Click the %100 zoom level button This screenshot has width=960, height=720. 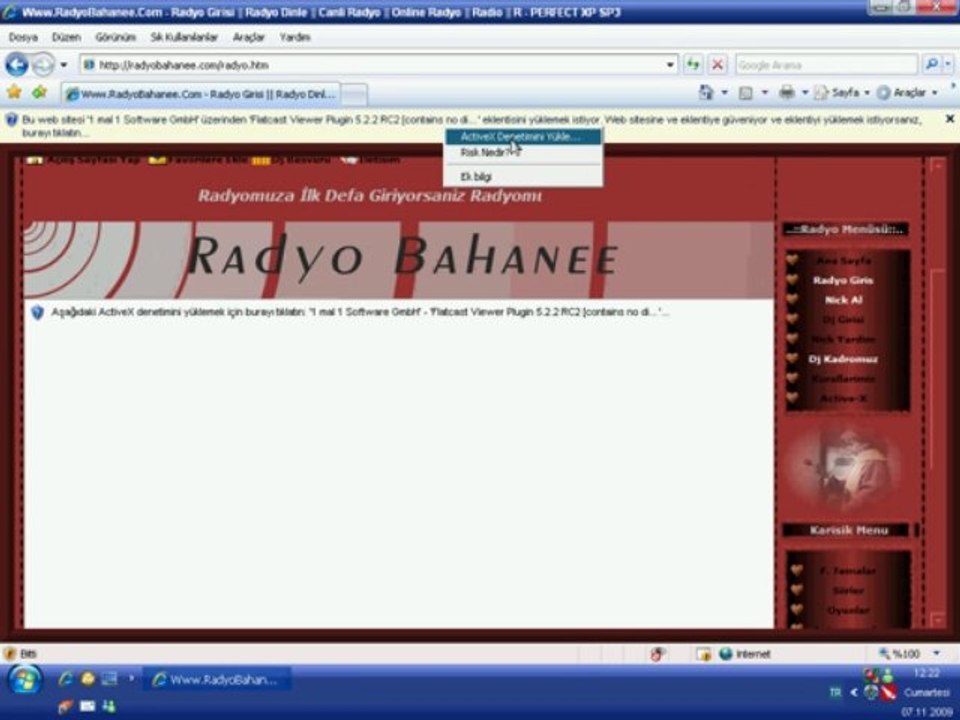click(899, 654)
